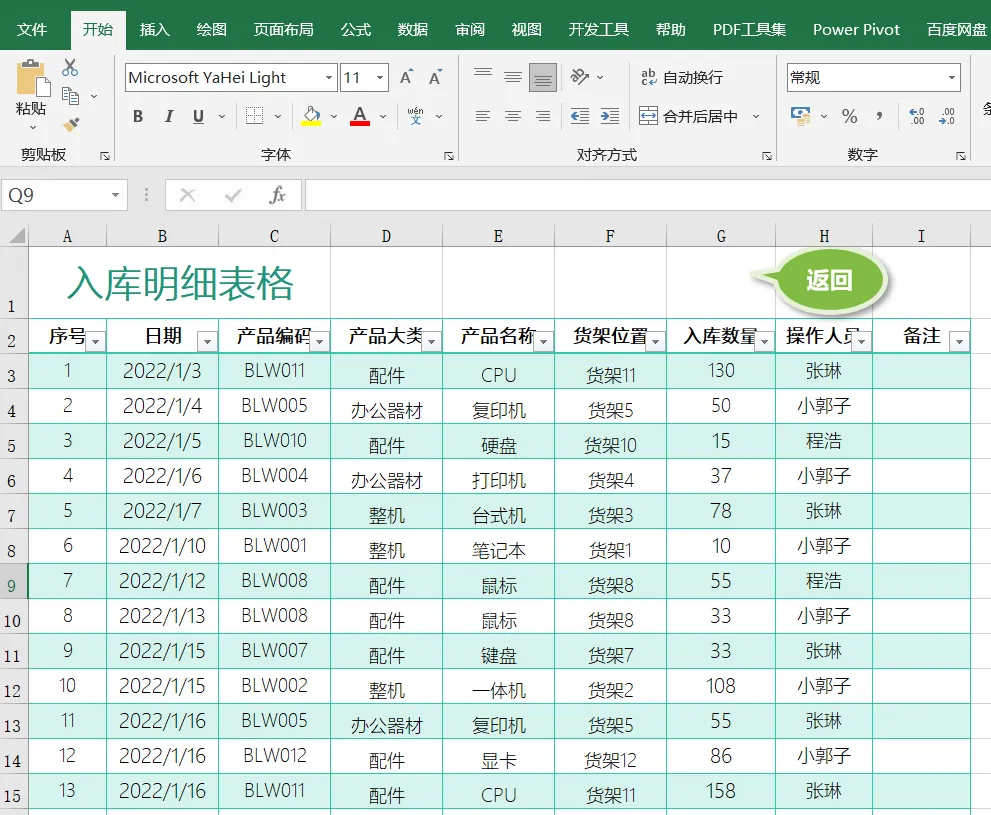991x815 pixels.
Task: Click the Name Box showing Q9
Action: tap(64, 195)
